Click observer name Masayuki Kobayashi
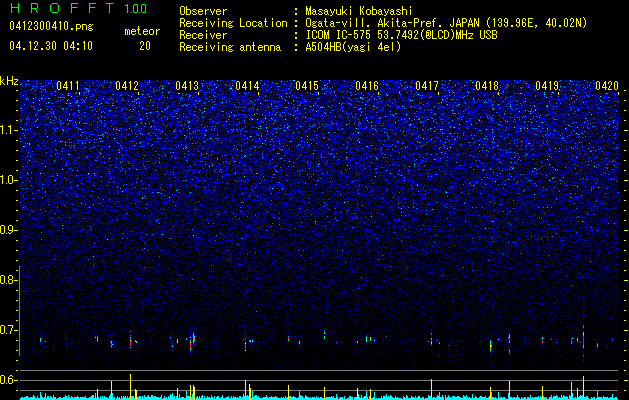 (359, 11)
